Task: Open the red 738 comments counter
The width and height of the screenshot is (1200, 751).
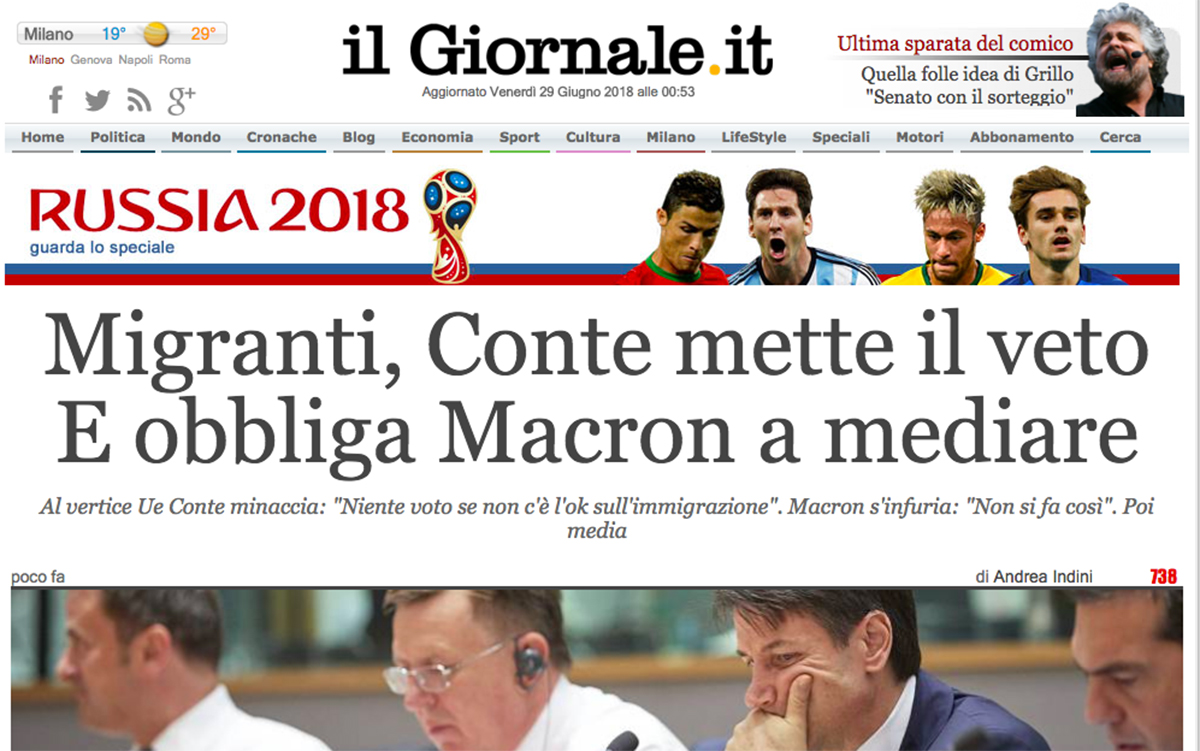Action: click(x=1164, y=577)
